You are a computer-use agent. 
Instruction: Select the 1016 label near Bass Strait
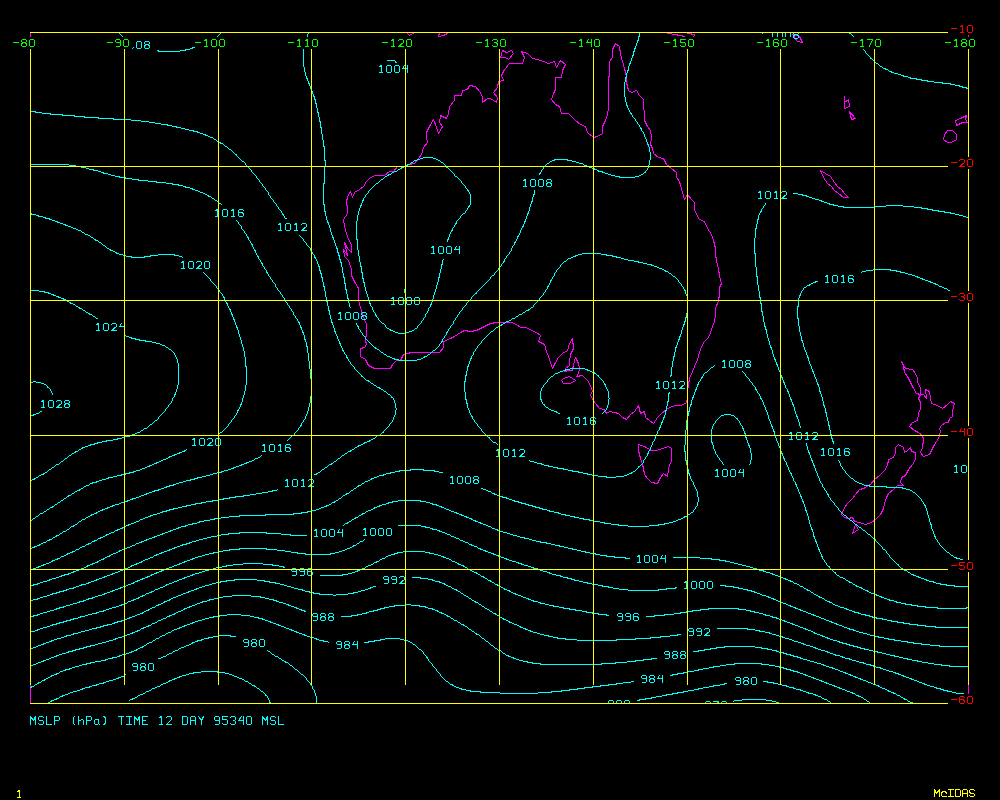click(581, 421)
